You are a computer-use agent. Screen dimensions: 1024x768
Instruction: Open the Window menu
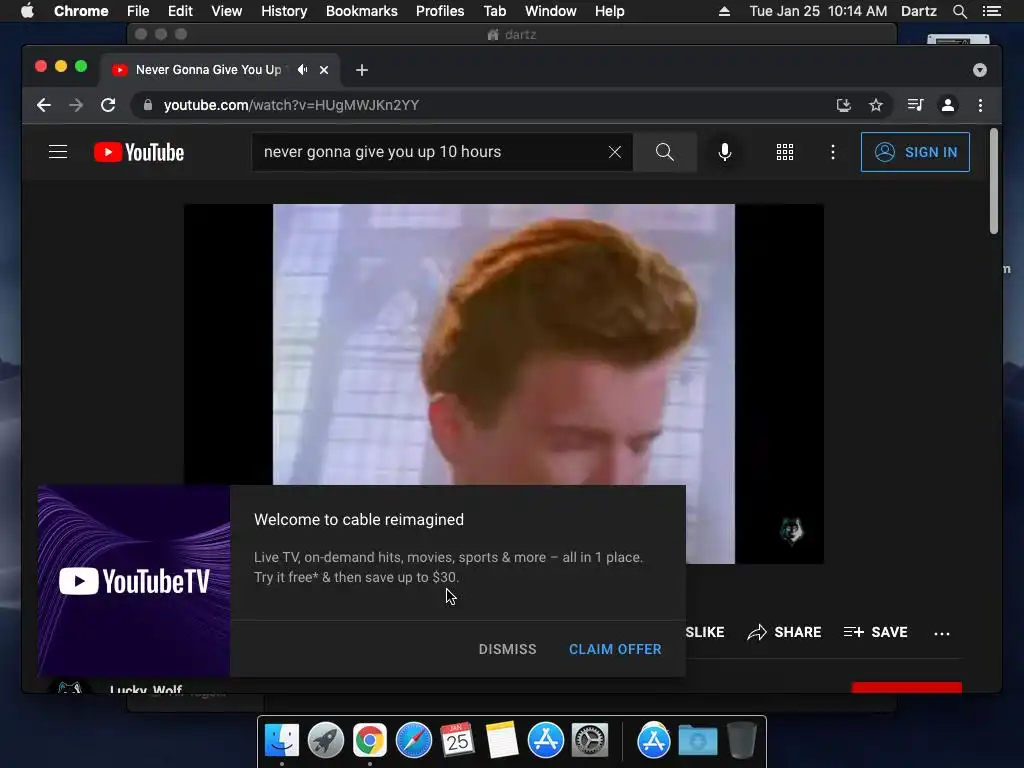point(551,11)
